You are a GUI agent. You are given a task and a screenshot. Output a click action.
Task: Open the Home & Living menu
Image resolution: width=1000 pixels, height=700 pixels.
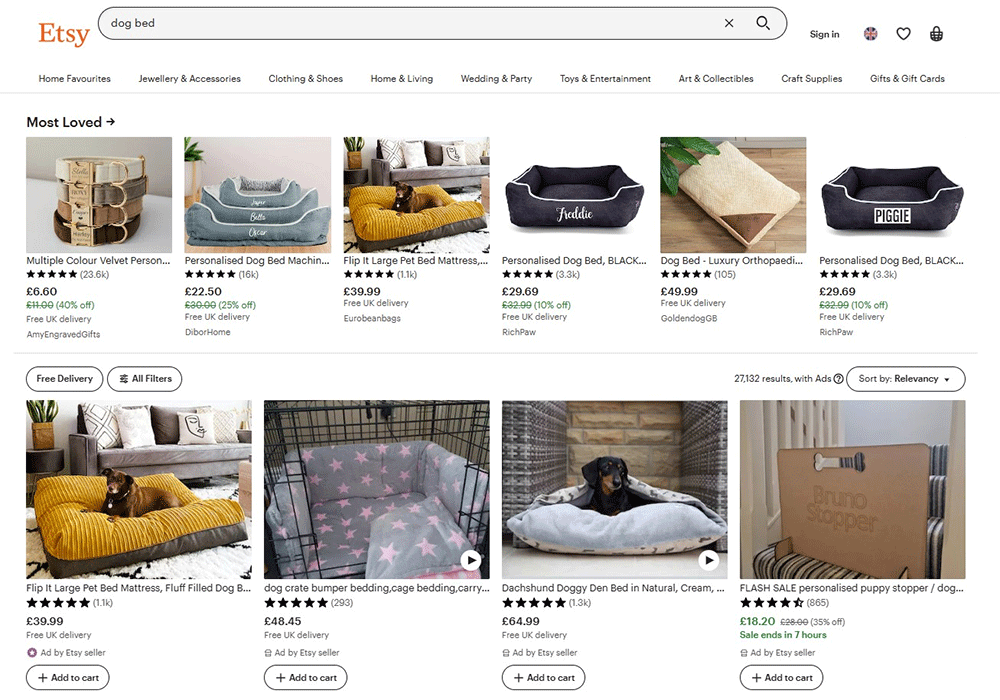coord(401,79)
